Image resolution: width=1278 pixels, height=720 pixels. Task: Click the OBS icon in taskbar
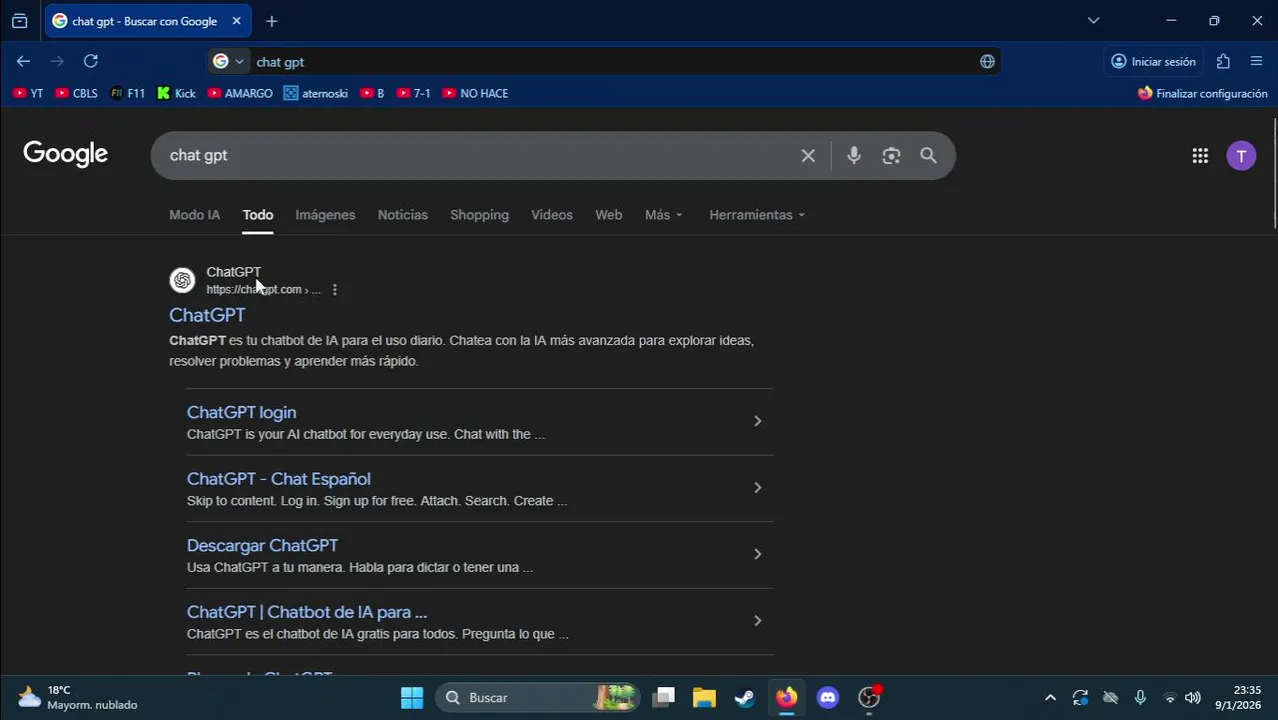[869, 697]
